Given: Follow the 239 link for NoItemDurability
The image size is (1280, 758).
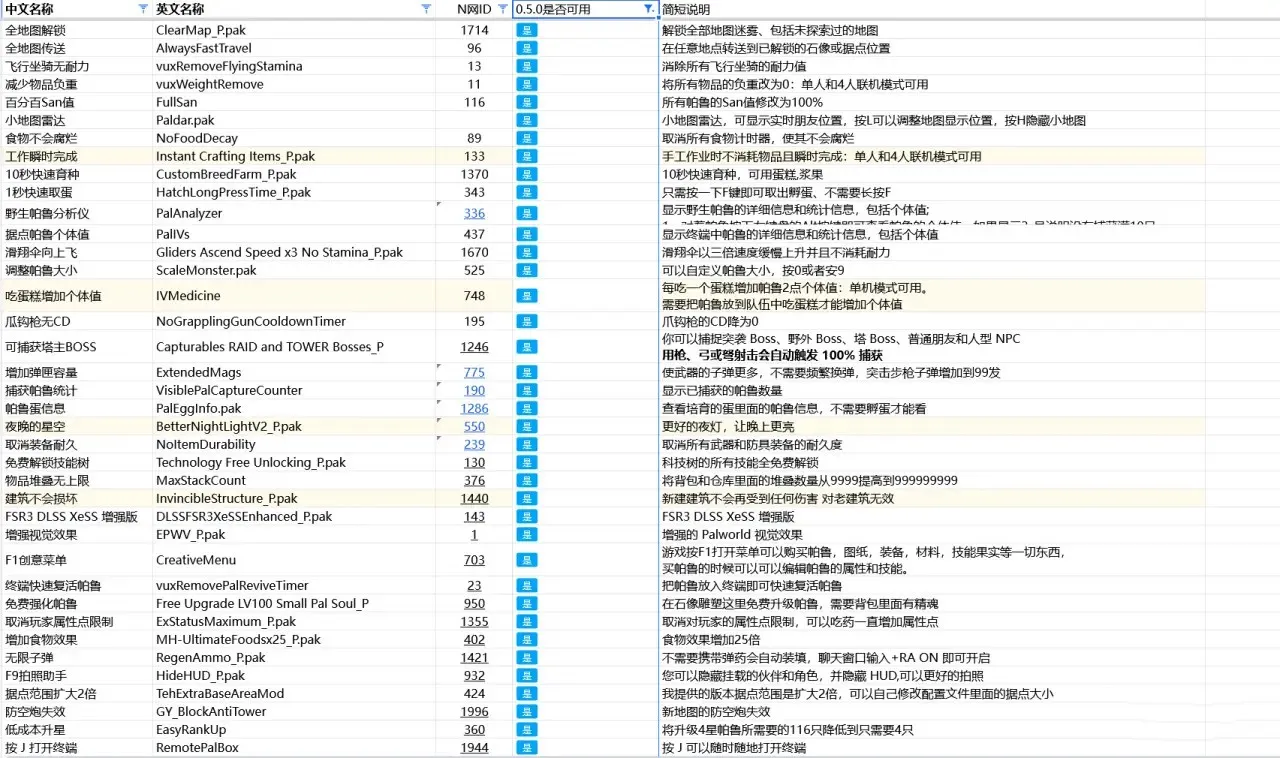Looking at the screenshot, I should pyautogui.click(x=474, y=444).
